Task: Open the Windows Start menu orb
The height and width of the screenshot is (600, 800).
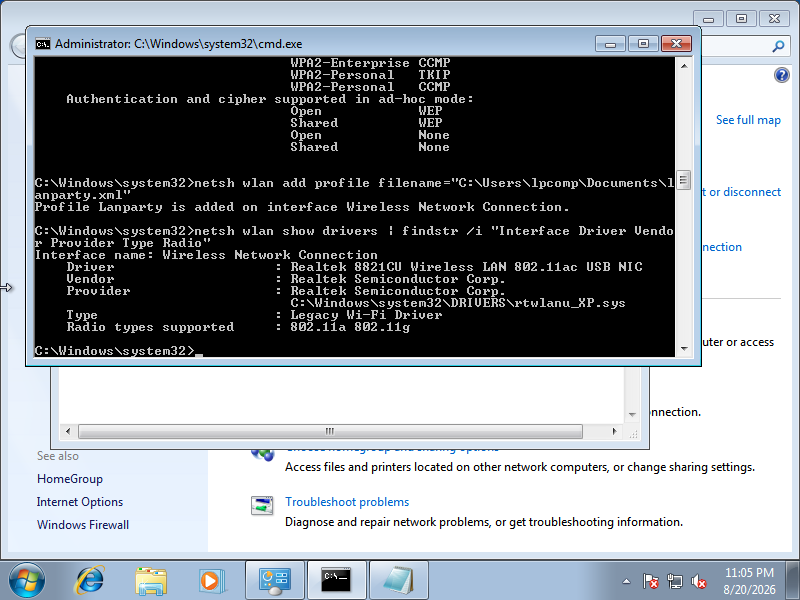Action: (x=26, y=581)
